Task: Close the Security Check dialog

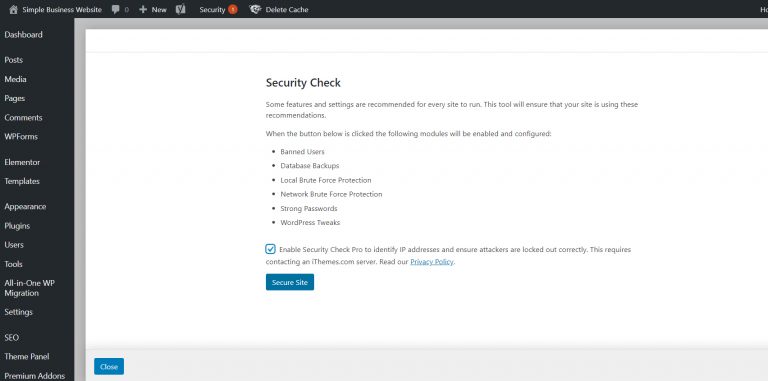Action: click(109, 366)
